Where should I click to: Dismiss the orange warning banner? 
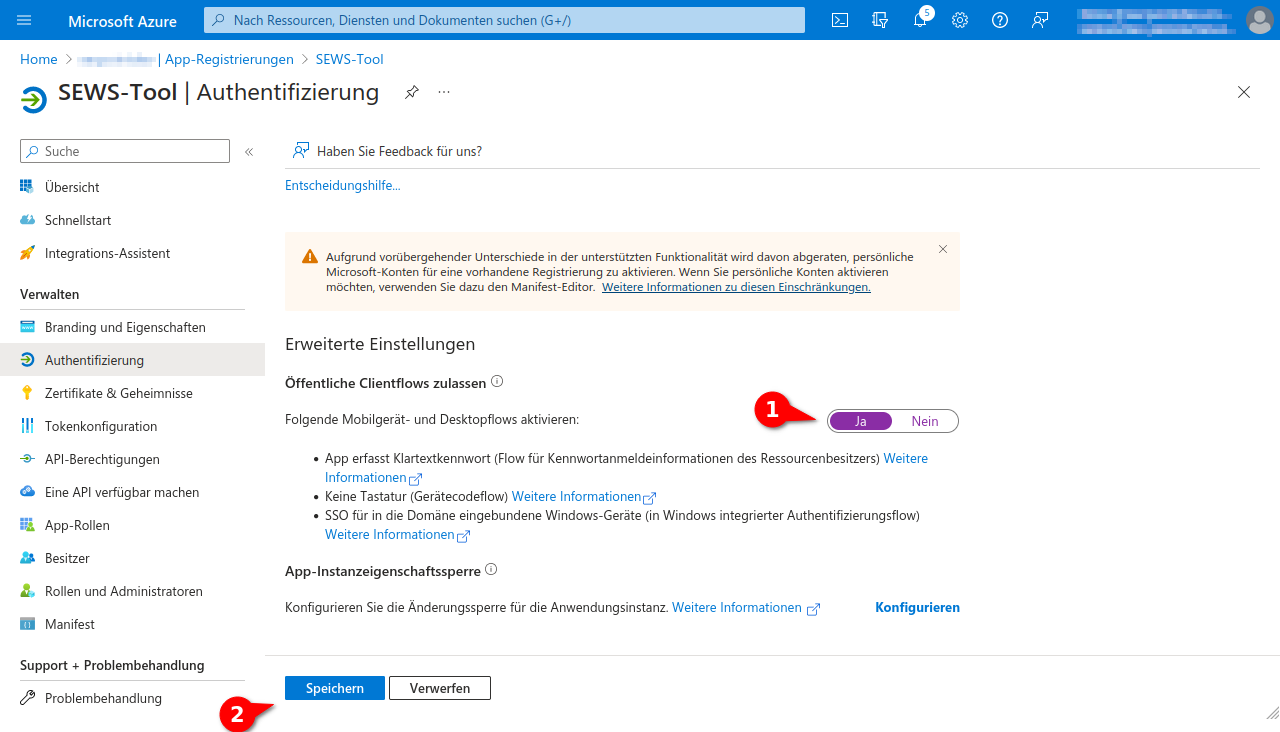[x=943, y=249]
